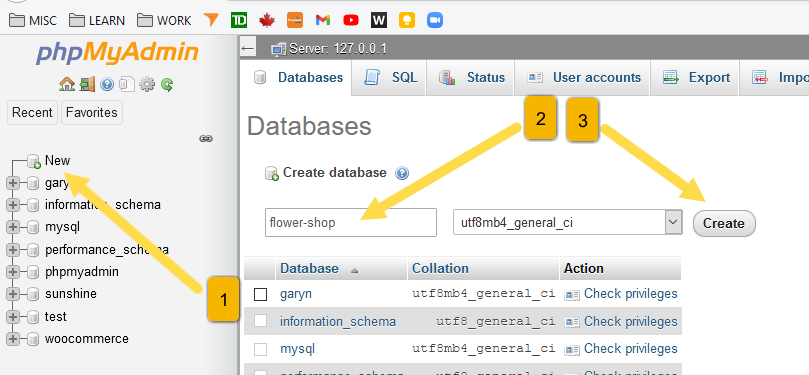Viewport: 809px width, 375px height.
Task: Open the Zoom camera bookmark icon
Action: pos(435,20)
